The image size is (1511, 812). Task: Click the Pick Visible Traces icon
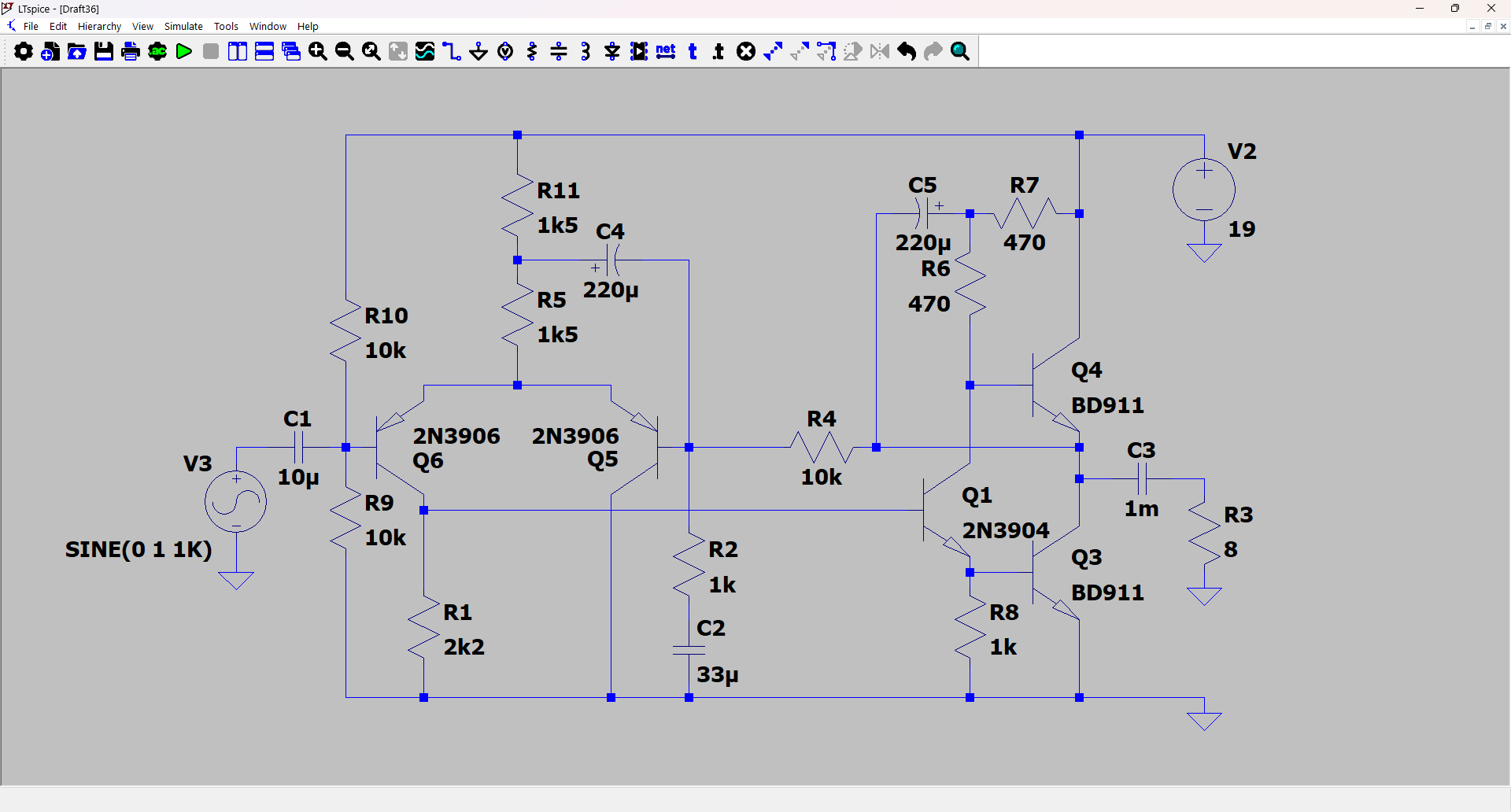click(x=425, y=52)
